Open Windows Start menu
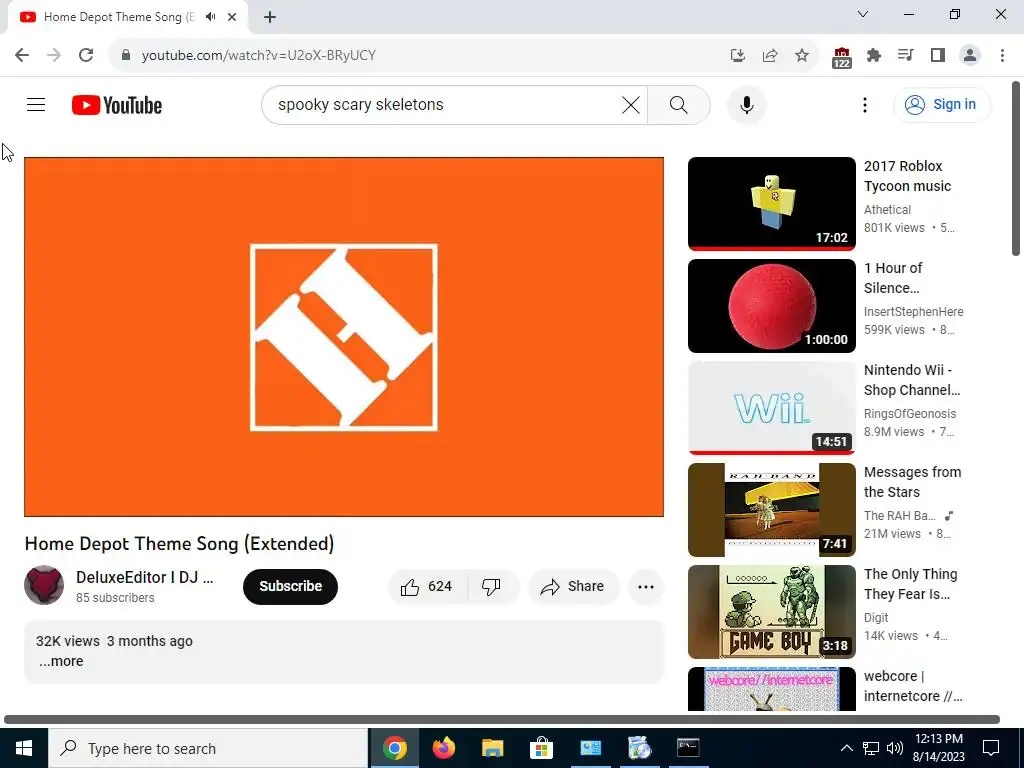 point(24,748)
